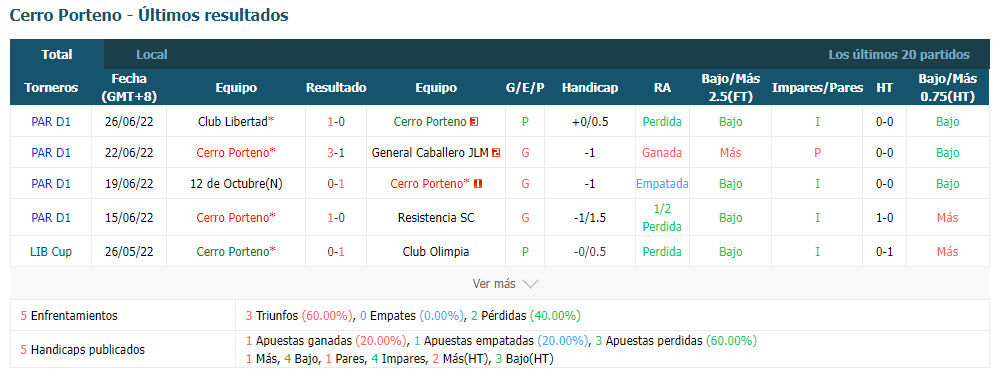Viewport: 1000px width, 376px height.
Task: Click the Bajo/Más 2.5(FT) column header
Action: click(731, 88)
